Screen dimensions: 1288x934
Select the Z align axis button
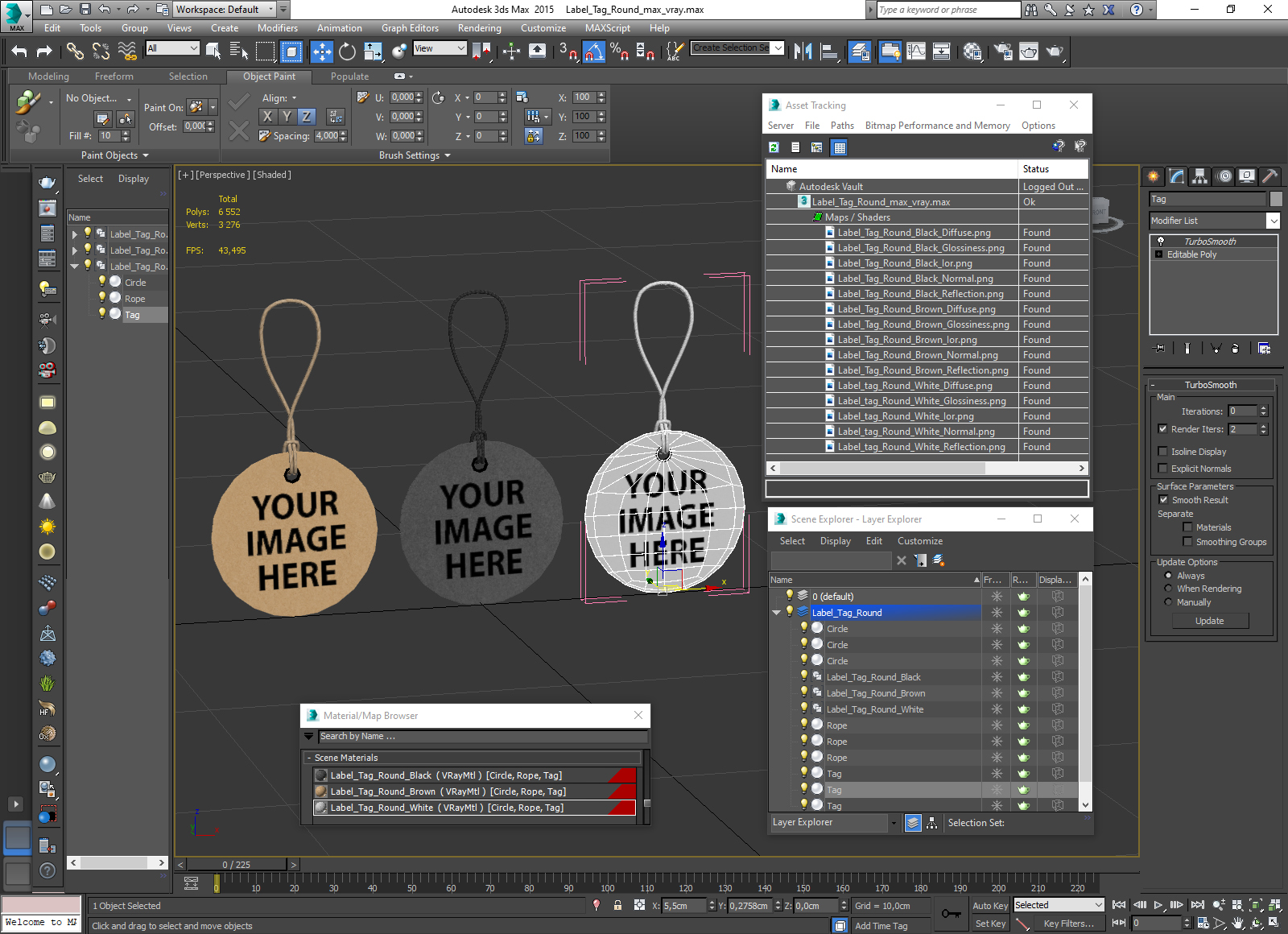tap(307, 116)
